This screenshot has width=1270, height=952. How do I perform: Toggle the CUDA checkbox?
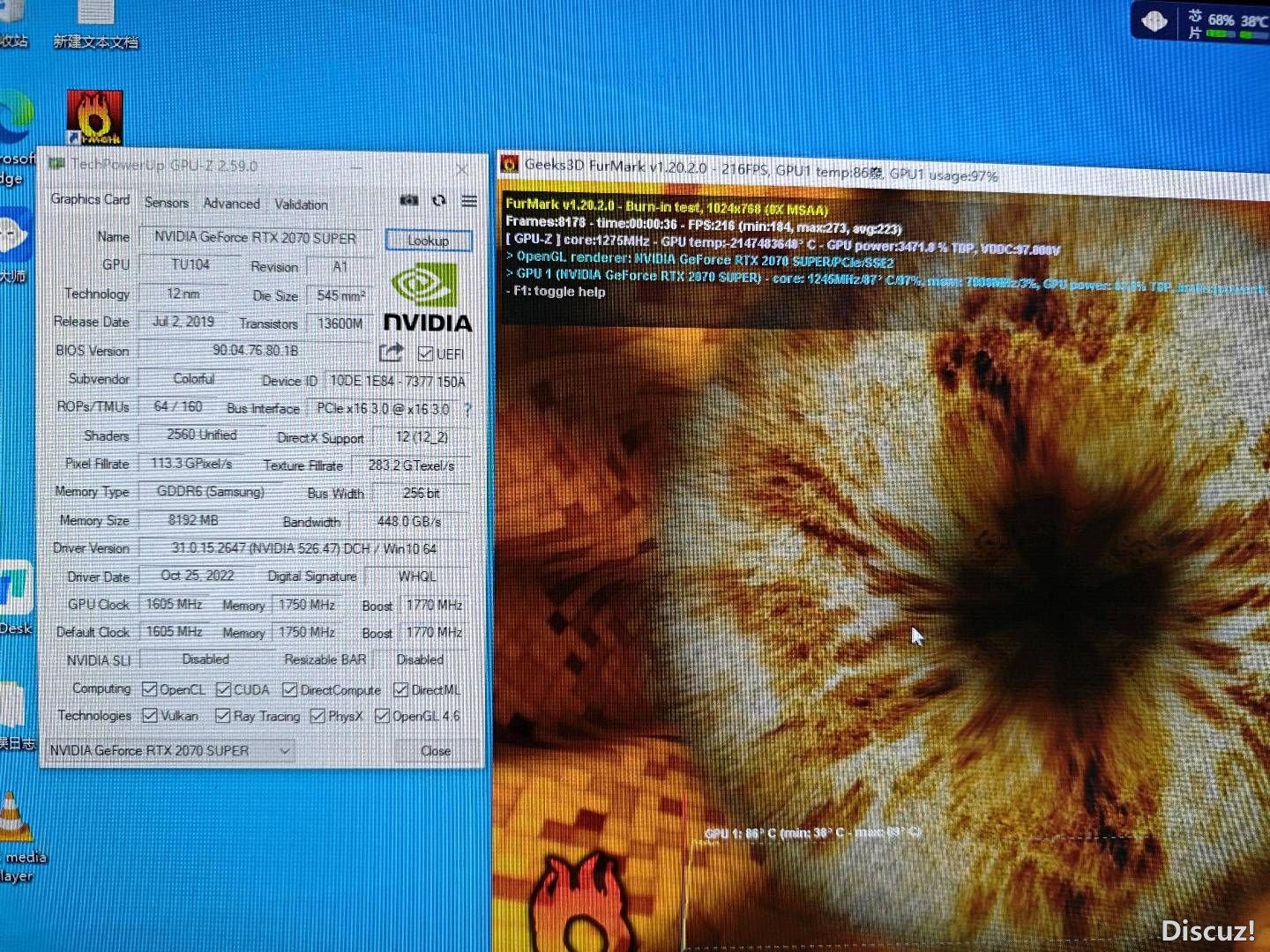pyautogui.click(x=224, y=689)
